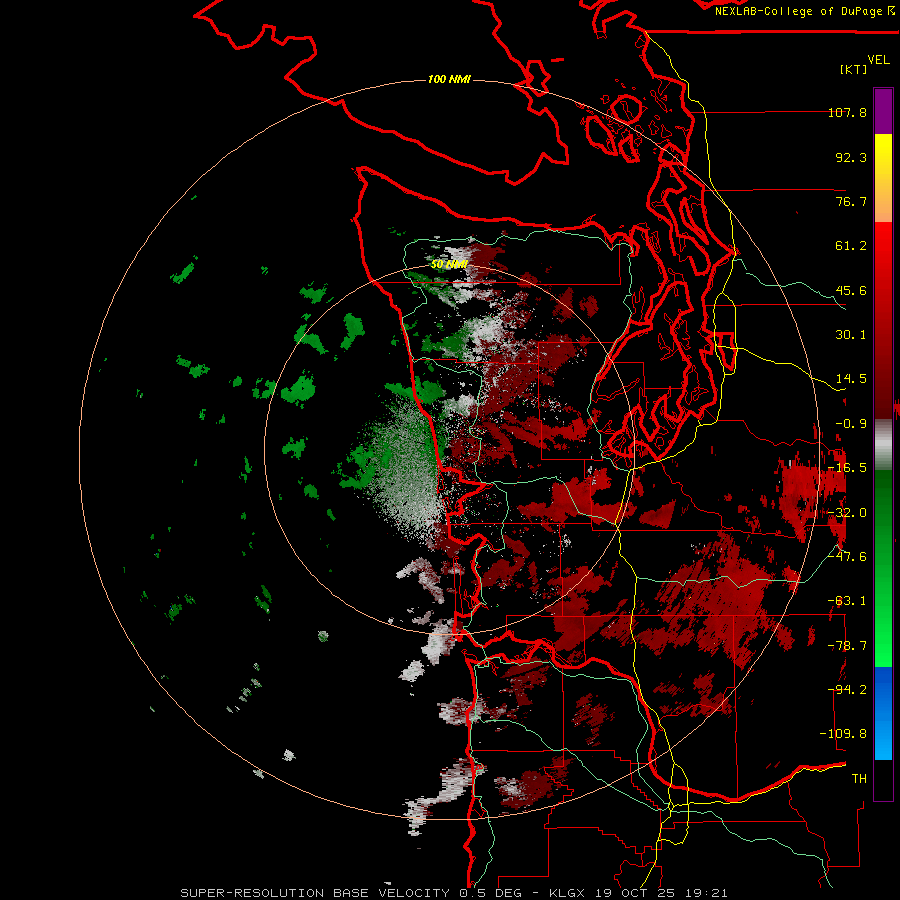The width and height of the screenshot is (900, 900).
Task: Pick the gray near-zero segment of the color bar
Action: (x=883, y=445)
